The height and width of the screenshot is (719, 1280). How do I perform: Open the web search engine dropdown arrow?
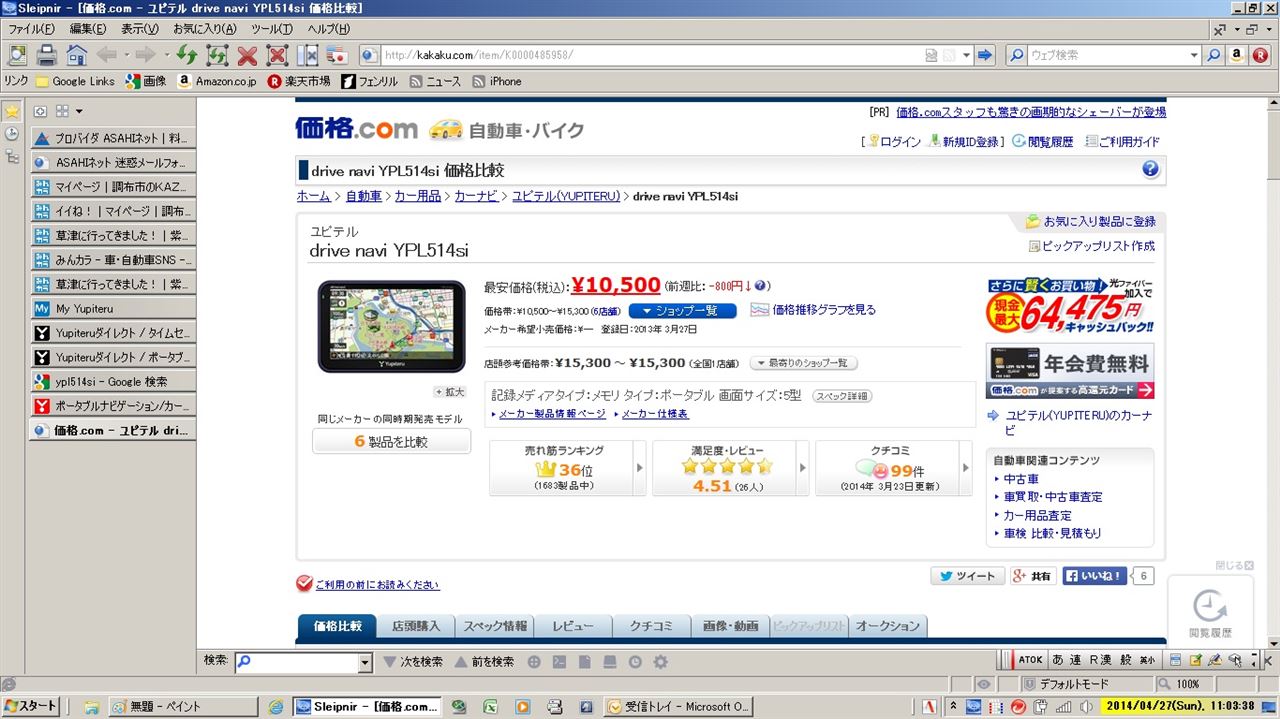click(x=1194, y=55)
